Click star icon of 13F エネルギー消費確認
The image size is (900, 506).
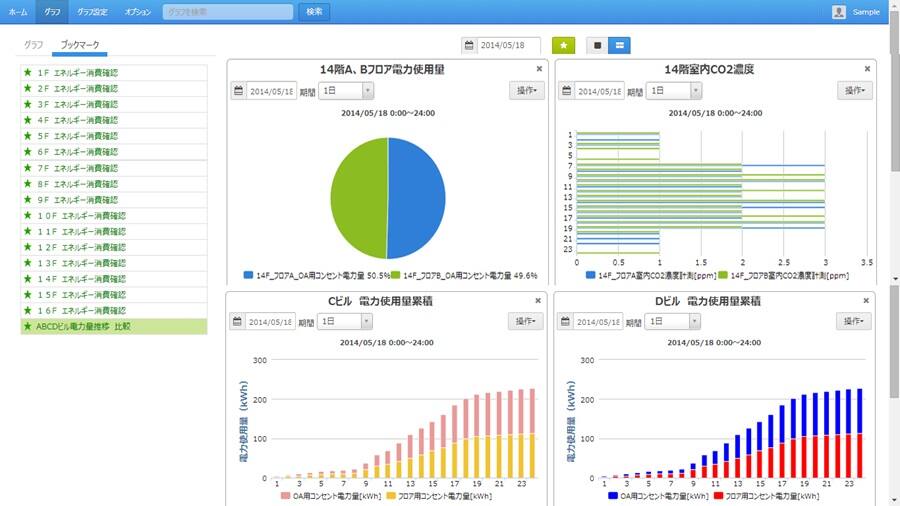tap(28, 263)
